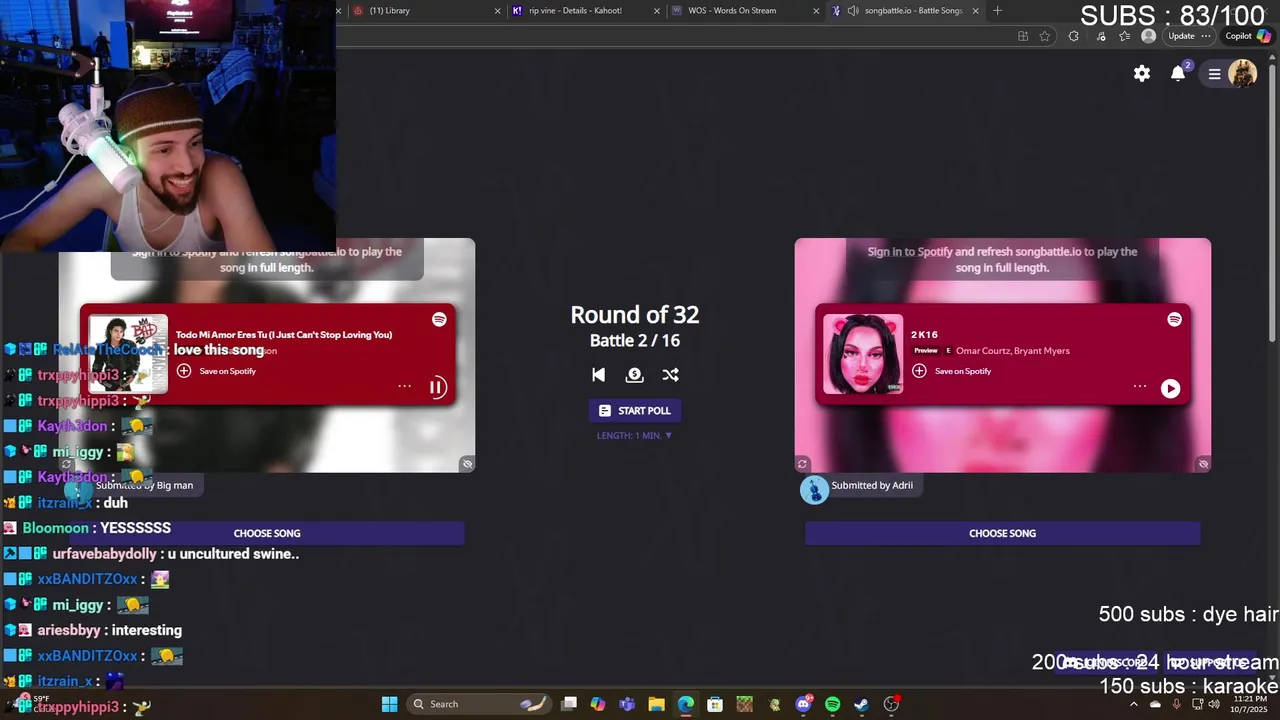1280x720 pixels.
Task: Close the Words On Stream tab
Action: [816, 11]
